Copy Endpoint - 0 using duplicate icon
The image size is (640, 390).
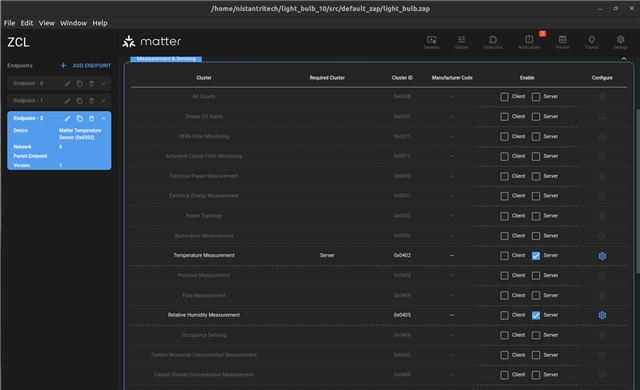pos(80,84)
